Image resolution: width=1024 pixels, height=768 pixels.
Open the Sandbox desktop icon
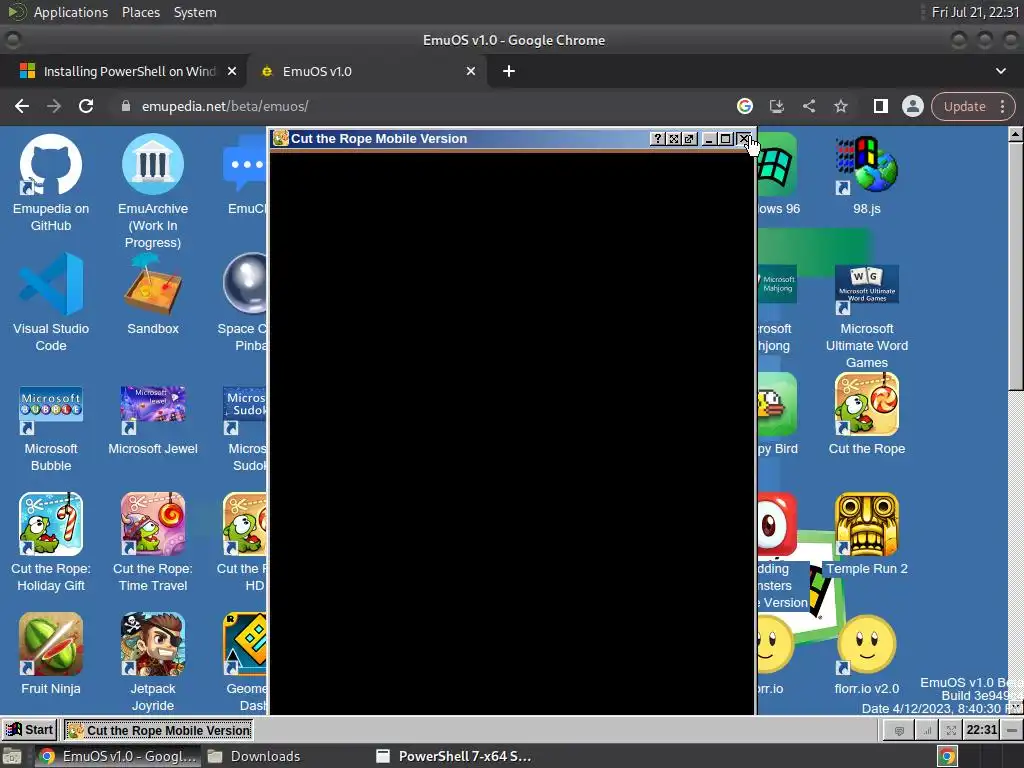click(x=153, y=294)
